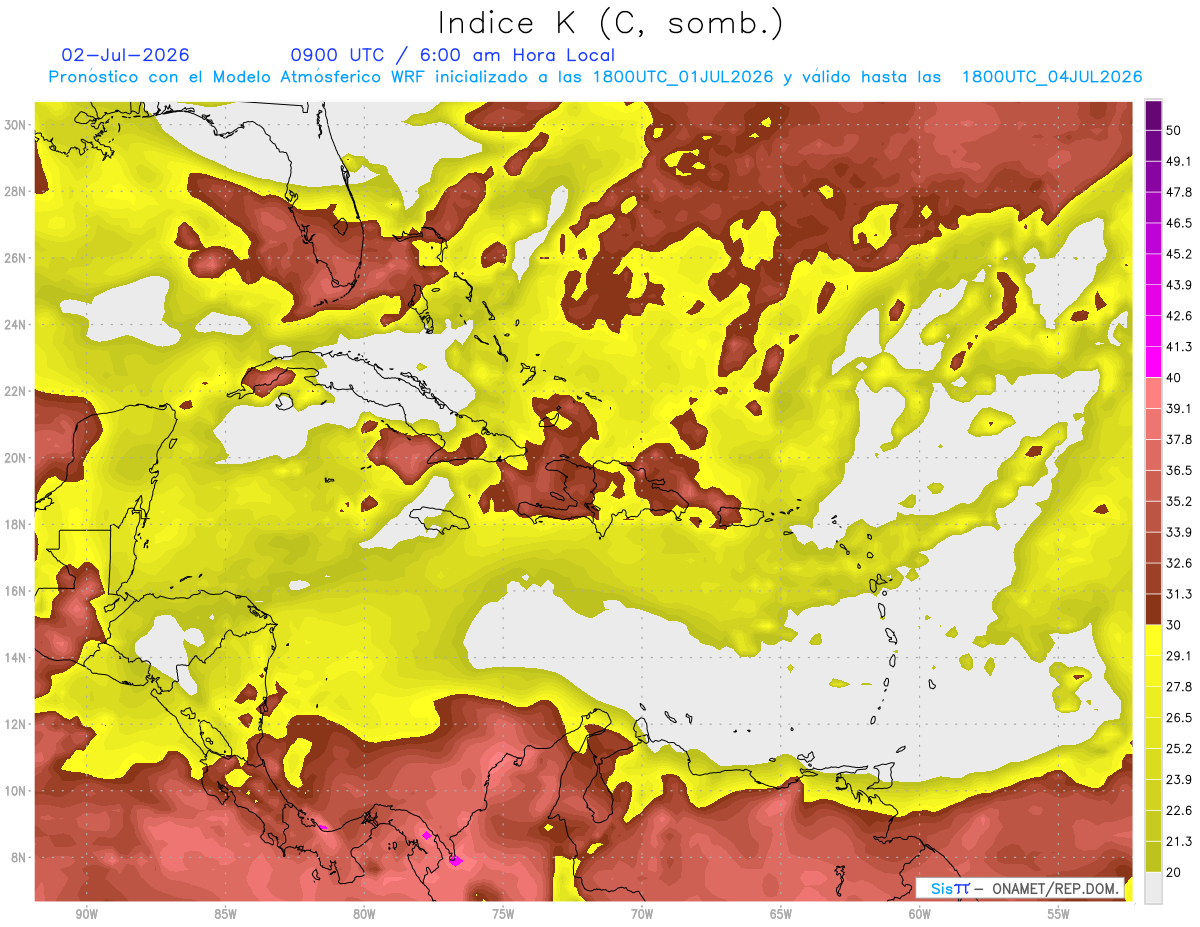Click the legend value '42.6'

point(1178,316)
